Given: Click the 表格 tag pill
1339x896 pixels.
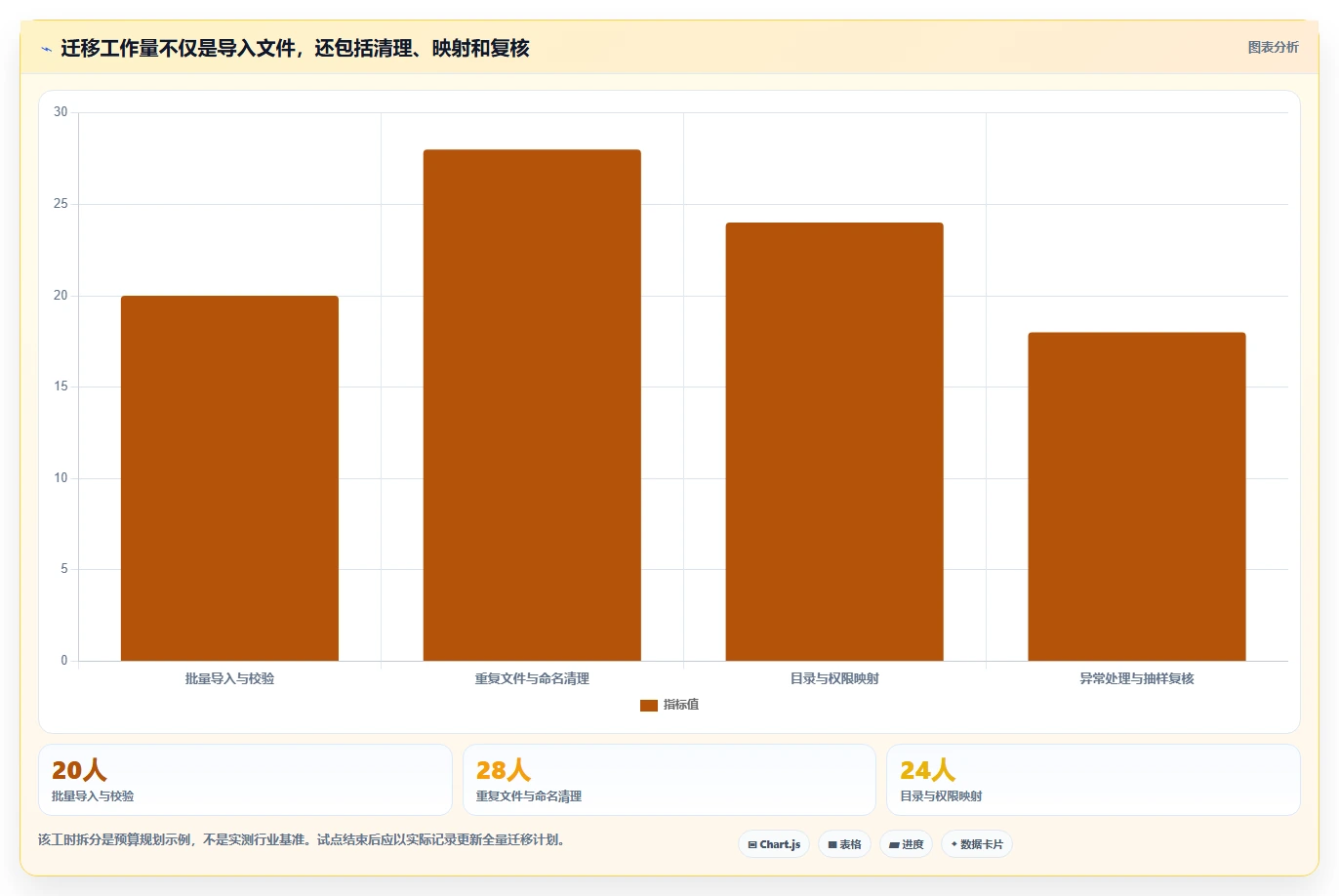Looking at the screenshot, I should click(844, 844).
